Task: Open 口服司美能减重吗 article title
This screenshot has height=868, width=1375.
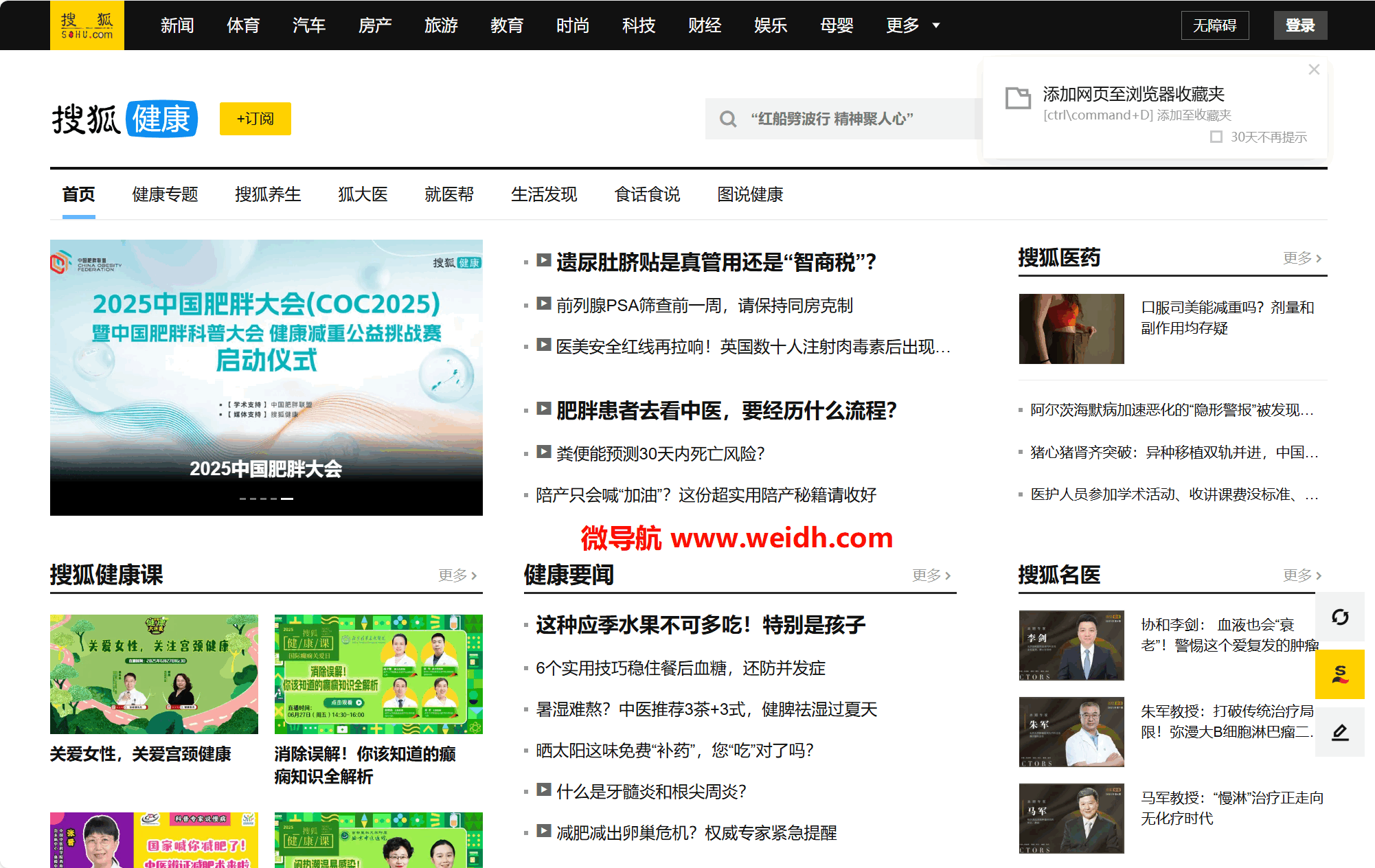Action: [1227, 317]
